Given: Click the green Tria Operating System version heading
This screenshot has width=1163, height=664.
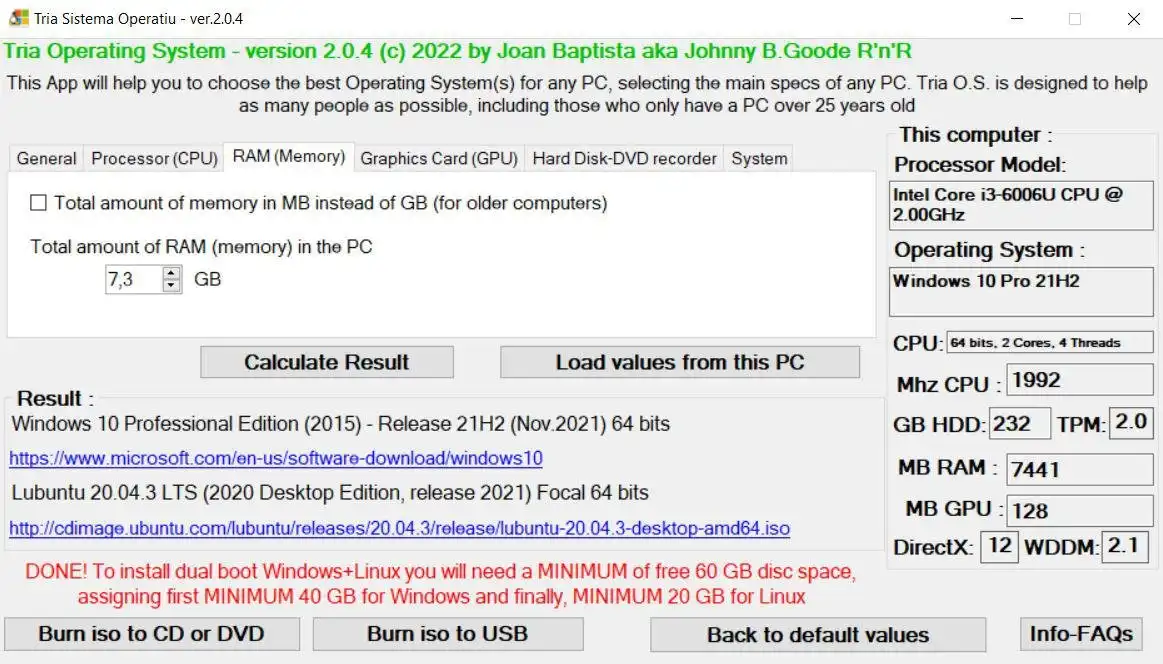Looking at the screenshot, I should click(457, 51).
